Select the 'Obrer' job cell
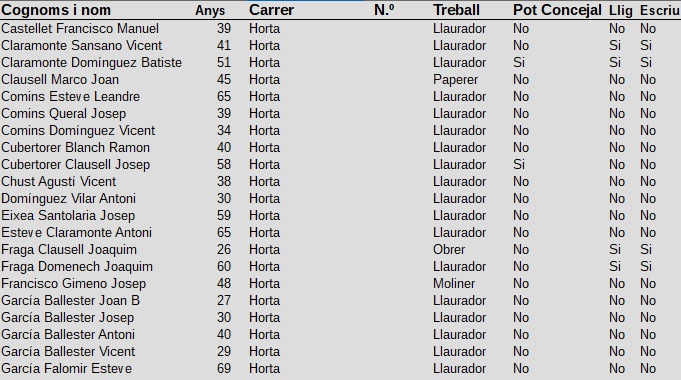The image size is (681, 380). pyautogui.click(x=449, y=250)
